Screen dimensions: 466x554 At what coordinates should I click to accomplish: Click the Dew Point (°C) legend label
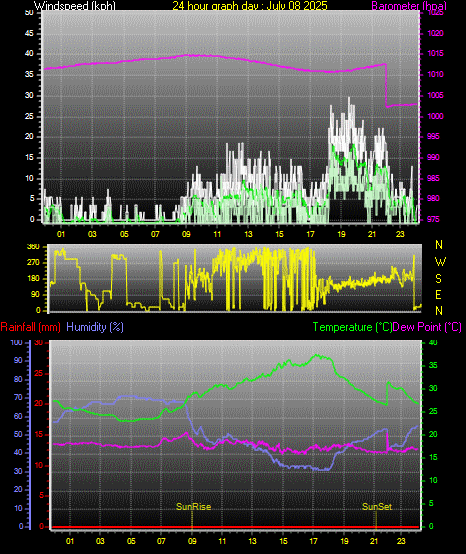point(427,327)
